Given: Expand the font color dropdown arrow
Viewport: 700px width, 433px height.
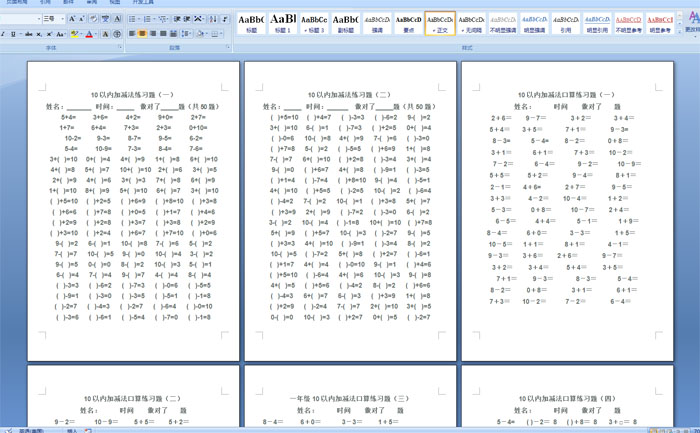Looking at the screenshot, I should (x=96, y=34).
